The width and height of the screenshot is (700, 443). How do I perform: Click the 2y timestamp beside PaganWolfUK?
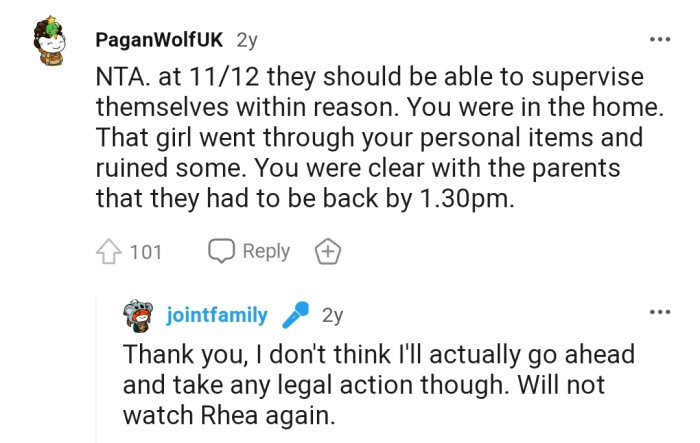pos(247,41)
